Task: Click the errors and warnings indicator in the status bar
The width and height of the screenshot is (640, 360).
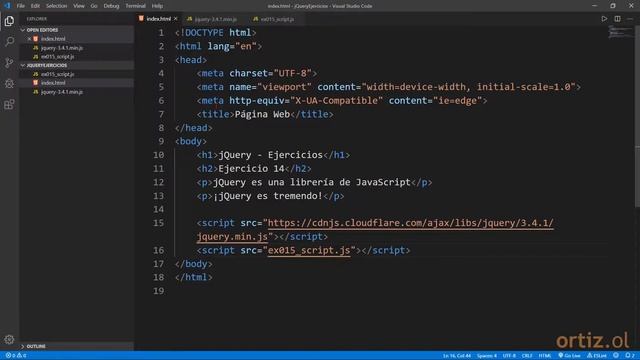Action: (x=16, y=356)
